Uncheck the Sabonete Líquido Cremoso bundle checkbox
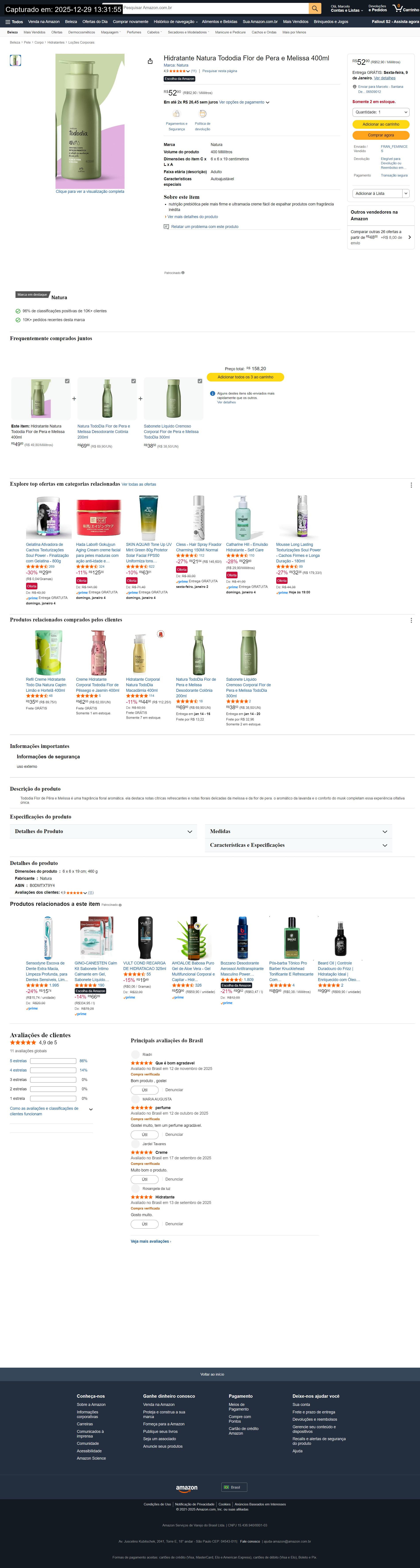The image size is (420, 1568). click(200, 381)
